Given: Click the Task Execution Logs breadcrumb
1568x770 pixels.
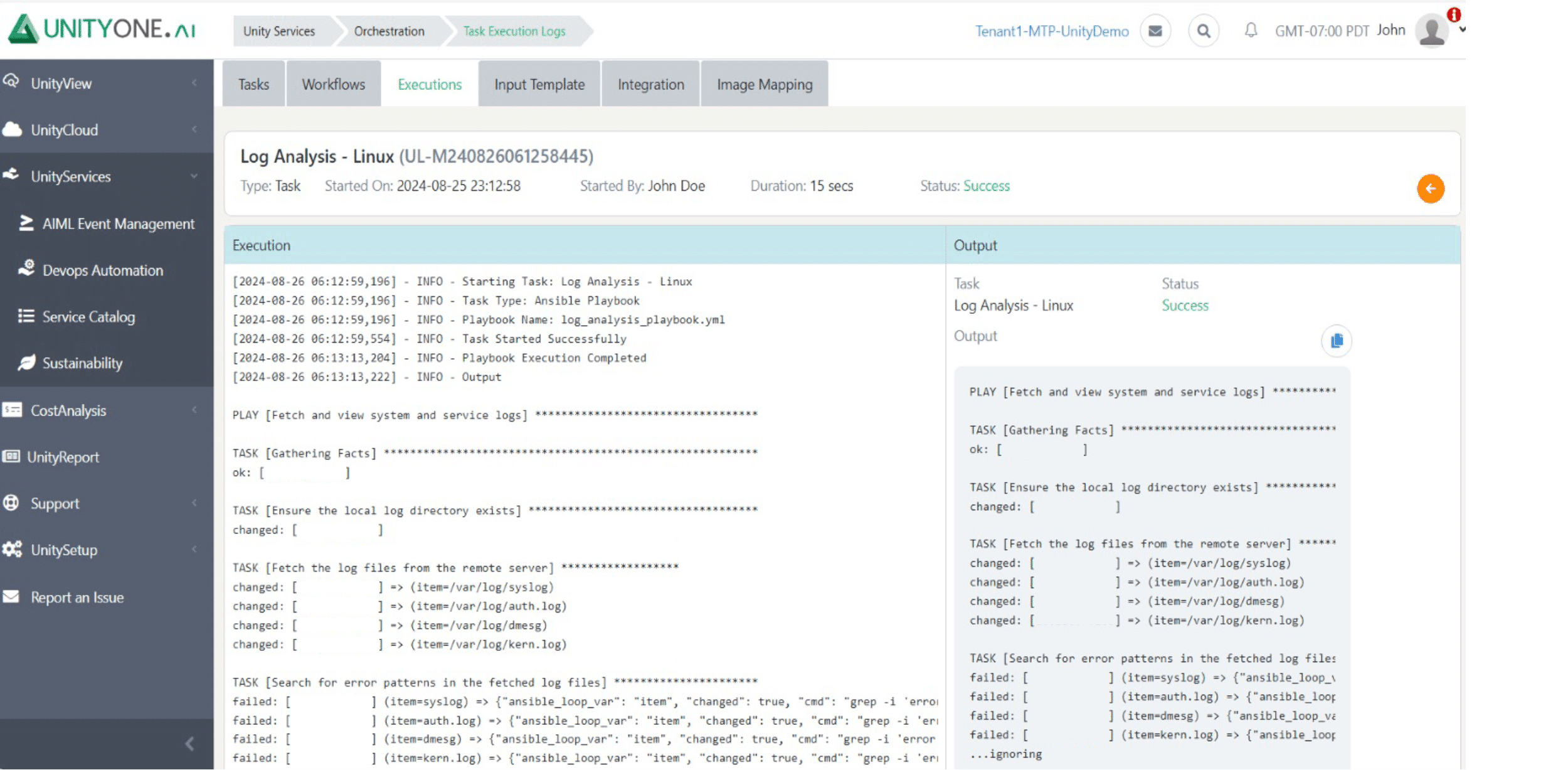Looking at the screenshot, I should coord(514,31).
